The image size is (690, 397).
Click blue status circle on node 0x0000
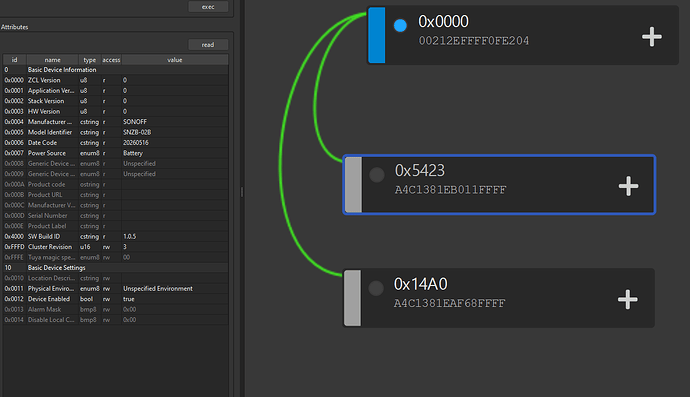(x=400, y=26)
